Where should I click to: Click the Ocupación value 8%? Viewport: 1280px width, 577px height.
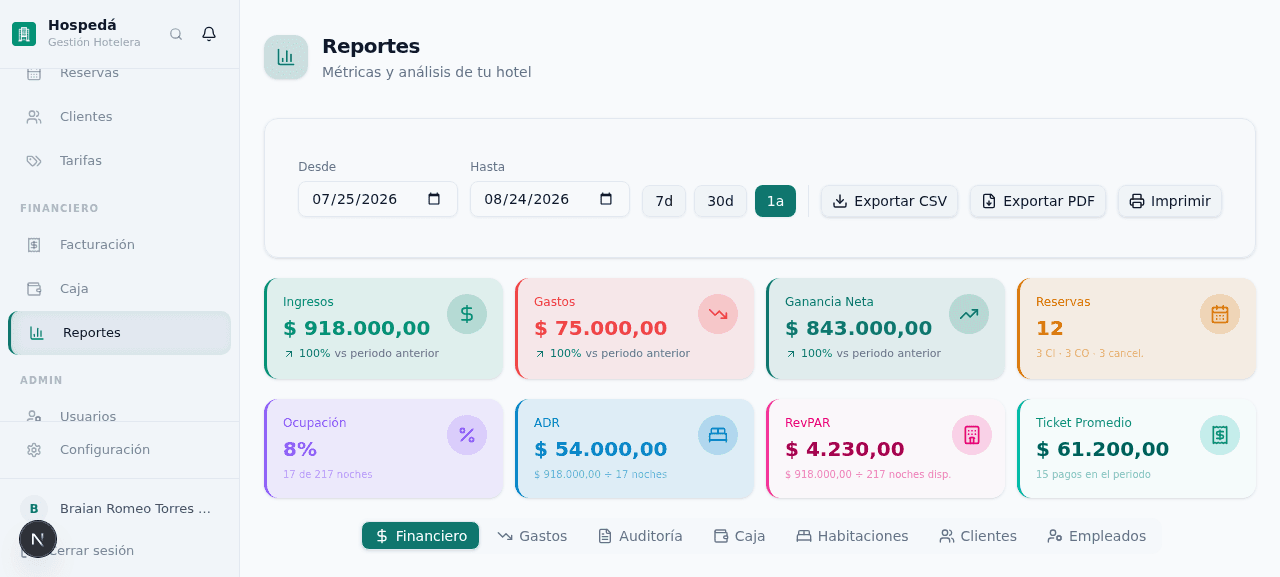[x=300, y=449]
